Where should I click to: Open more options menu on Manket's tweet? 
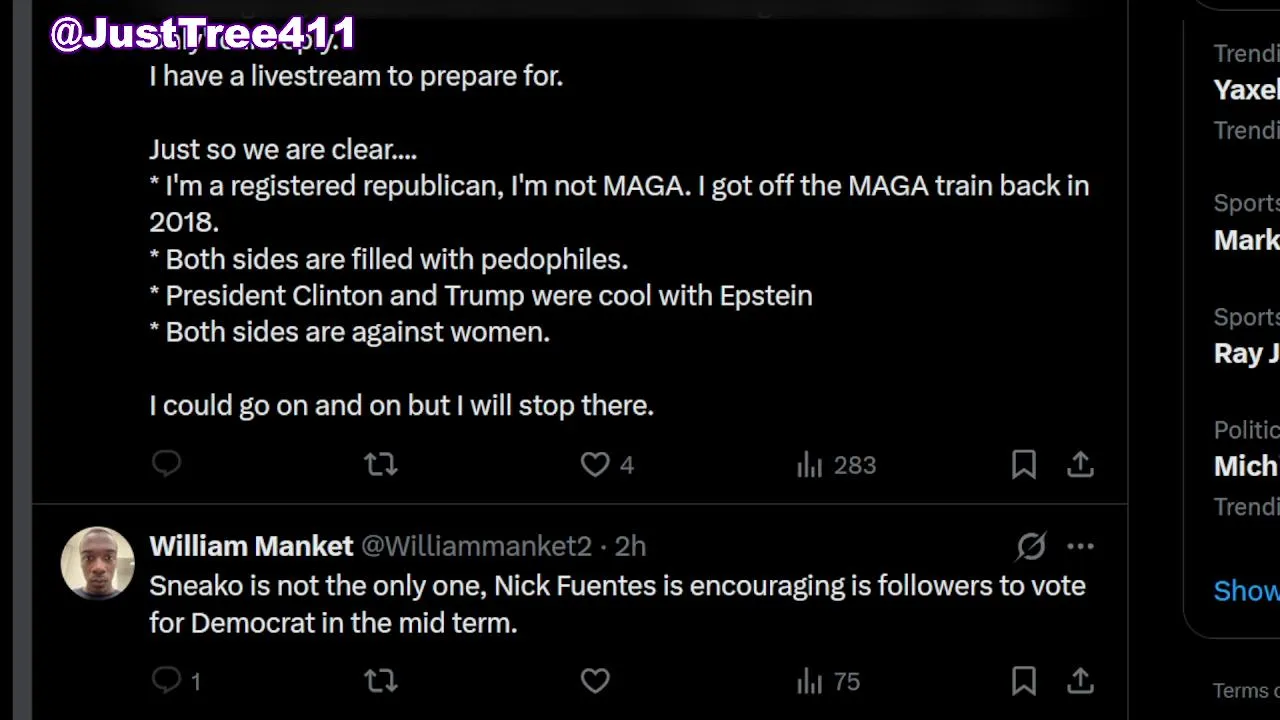1080,546
